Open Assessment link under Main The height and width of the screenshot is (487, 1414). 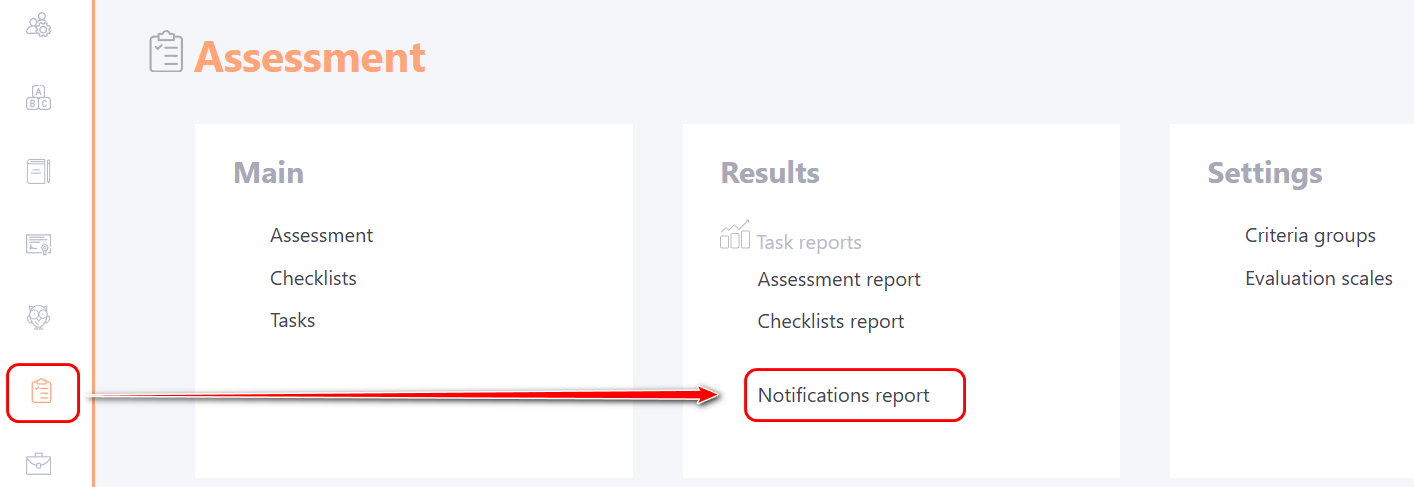tap(321, 235)
